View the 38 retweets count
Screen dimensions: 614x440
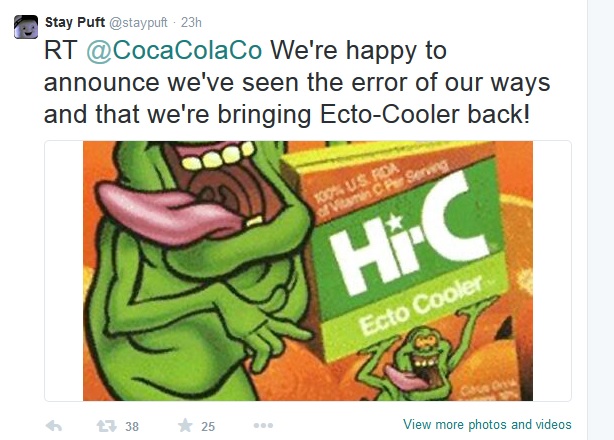pyautogui.click(x=132, y=426)
